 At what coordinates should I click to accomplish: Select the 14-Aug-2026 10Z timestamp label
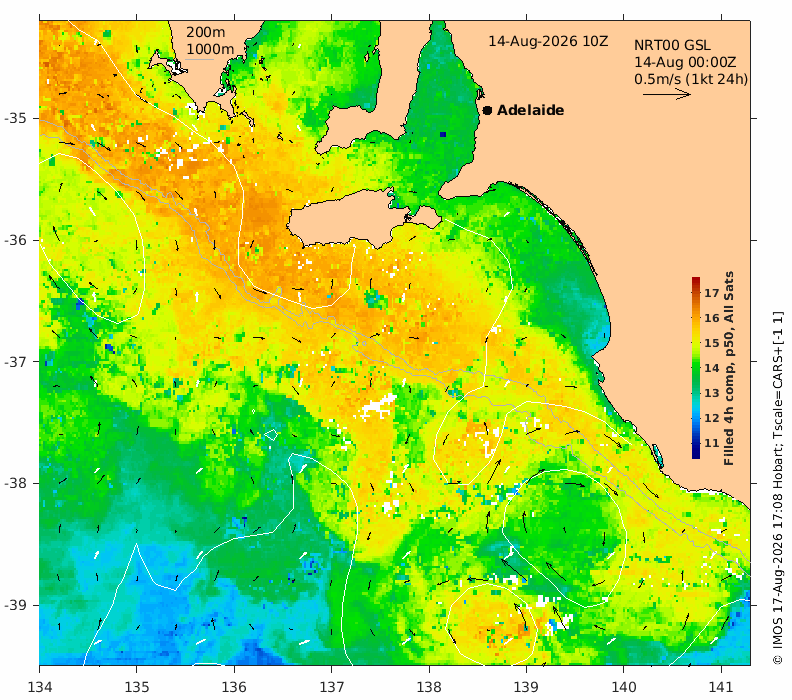coord(548,41)
